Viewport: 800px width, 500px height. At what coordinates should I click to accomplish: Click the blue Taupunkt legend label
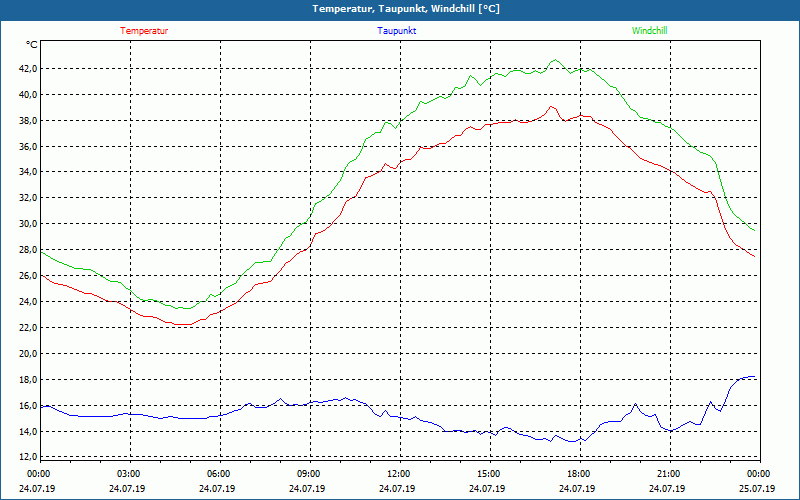point(396,31)
